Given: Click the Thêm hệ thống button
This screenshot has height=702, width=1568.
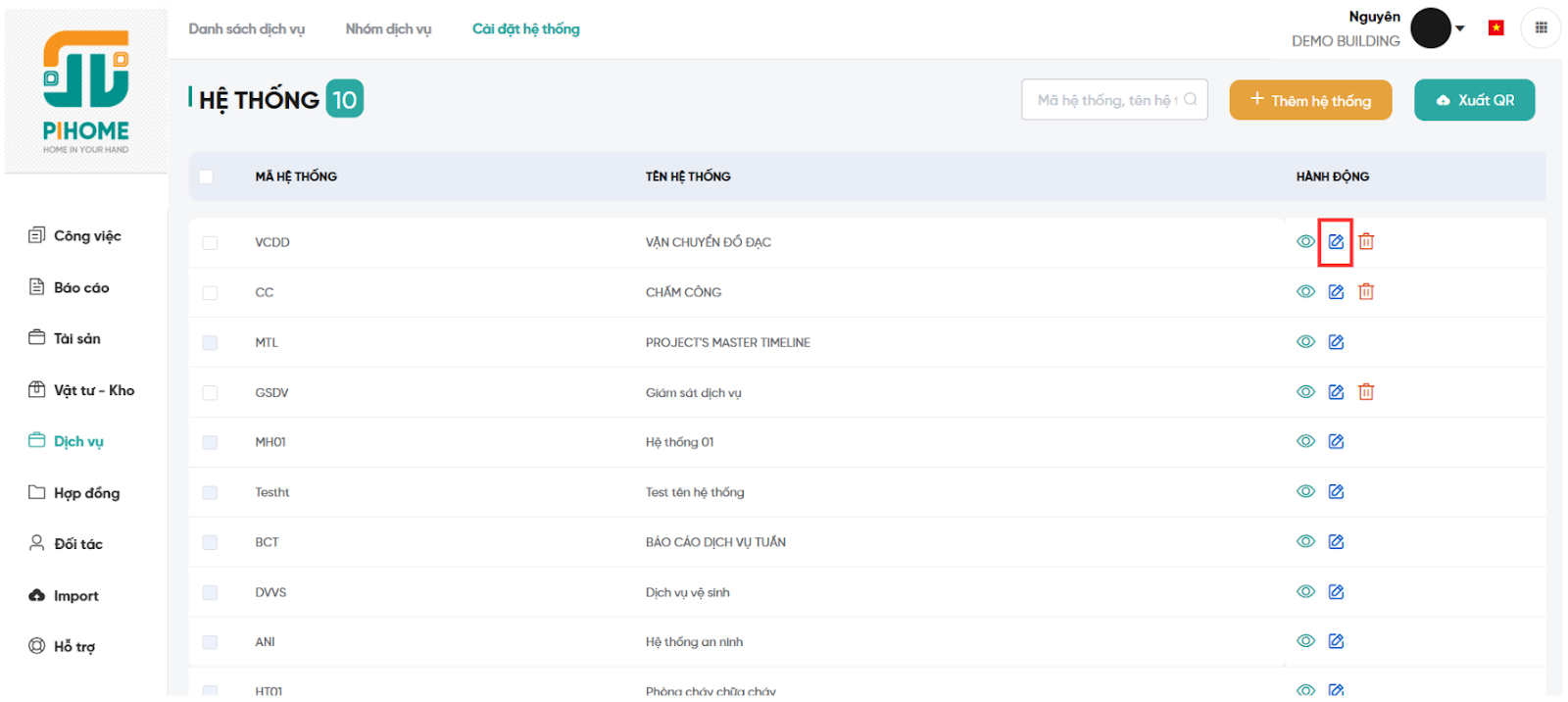Looking at the screenshot, I should pos(1310,100).
